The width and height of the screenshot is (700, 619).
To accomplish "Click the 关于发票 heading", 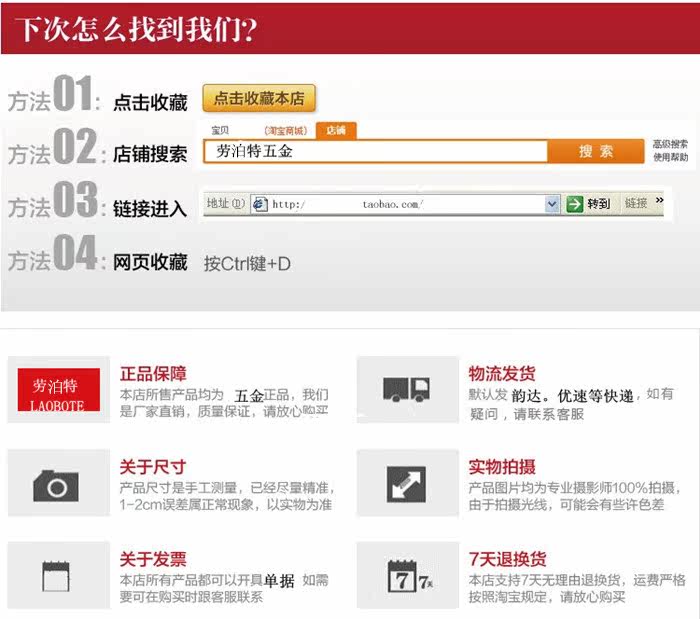I will 153,559.
